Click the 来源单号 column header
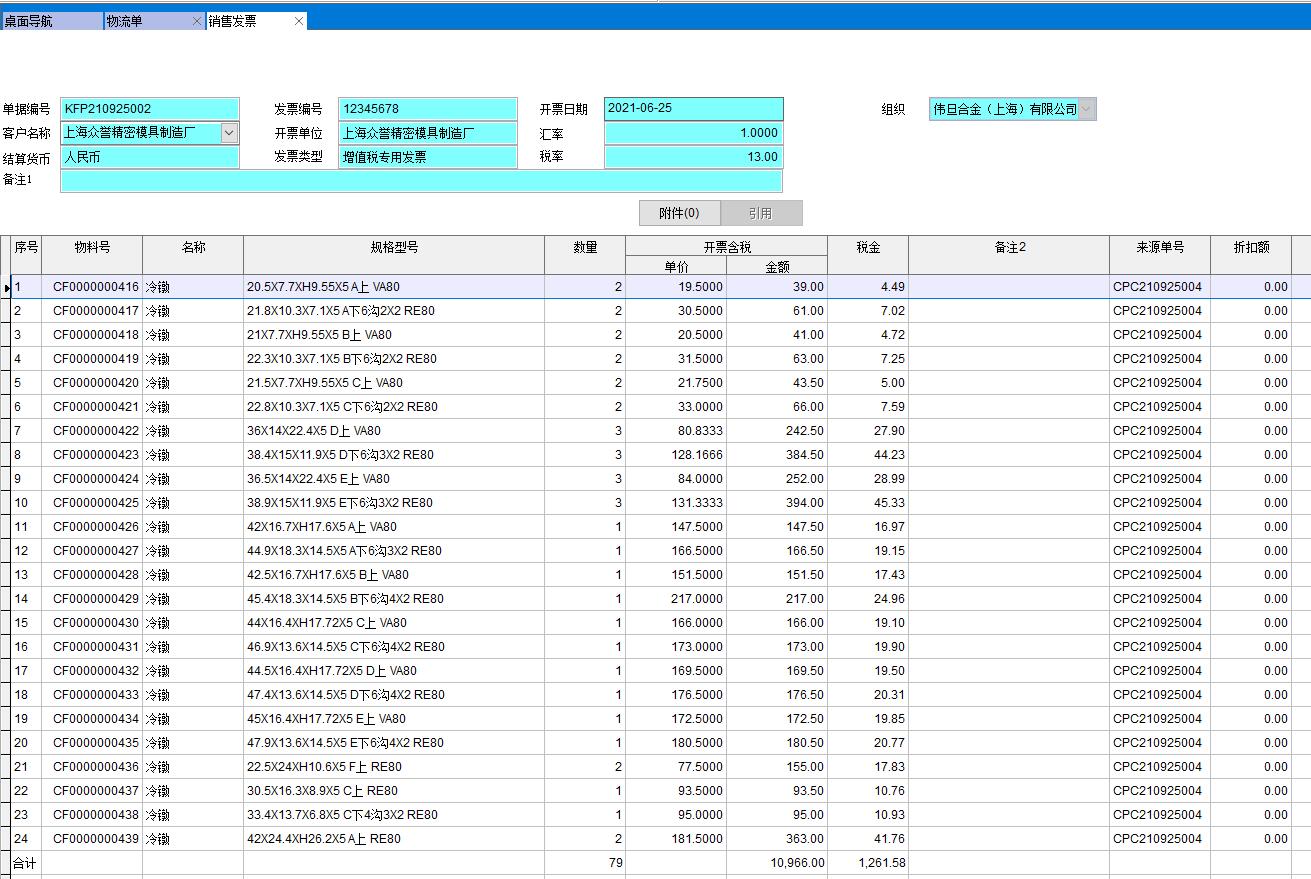Screen dimensions: 1311x879 coord(1159,248)
